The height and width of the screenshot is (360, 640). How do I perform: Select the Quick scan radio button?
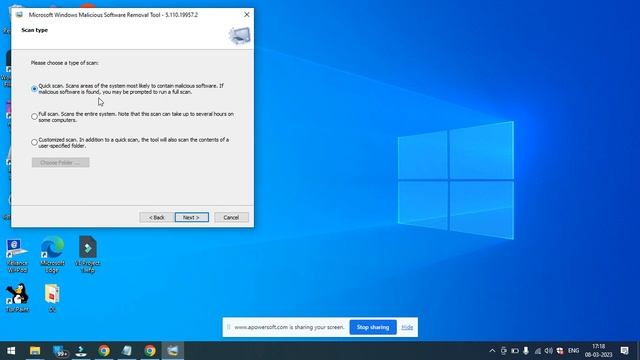pos(34,89)
